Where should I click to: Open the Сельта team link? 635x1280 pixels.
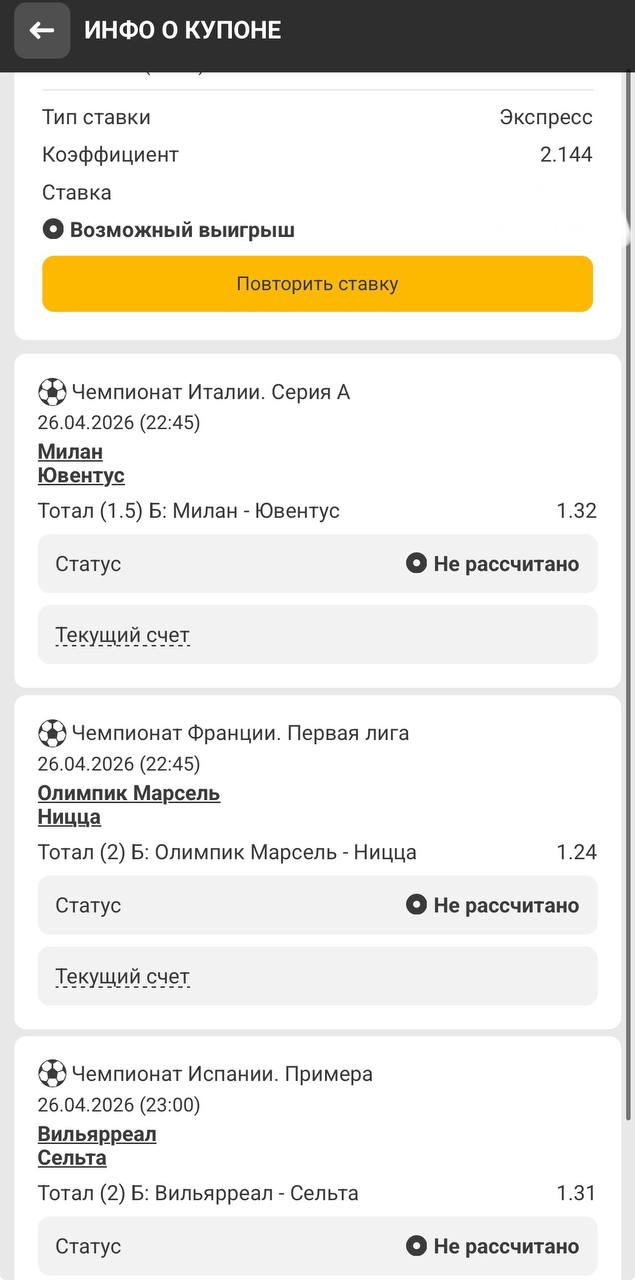[x=72, y=1158]
